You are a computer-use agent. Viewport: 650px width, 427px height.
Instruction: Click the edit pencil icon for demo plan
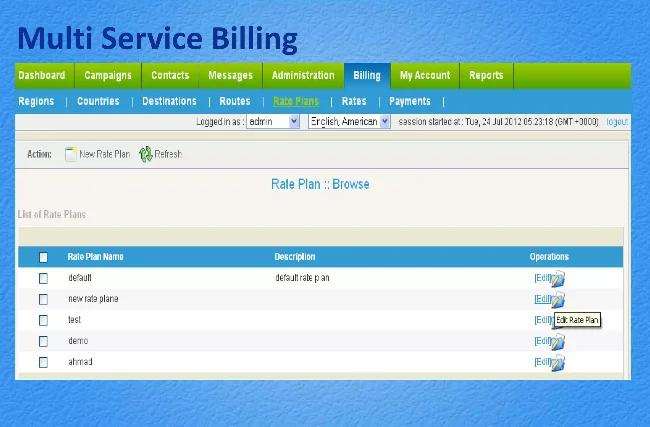click(x=558, y=342)
